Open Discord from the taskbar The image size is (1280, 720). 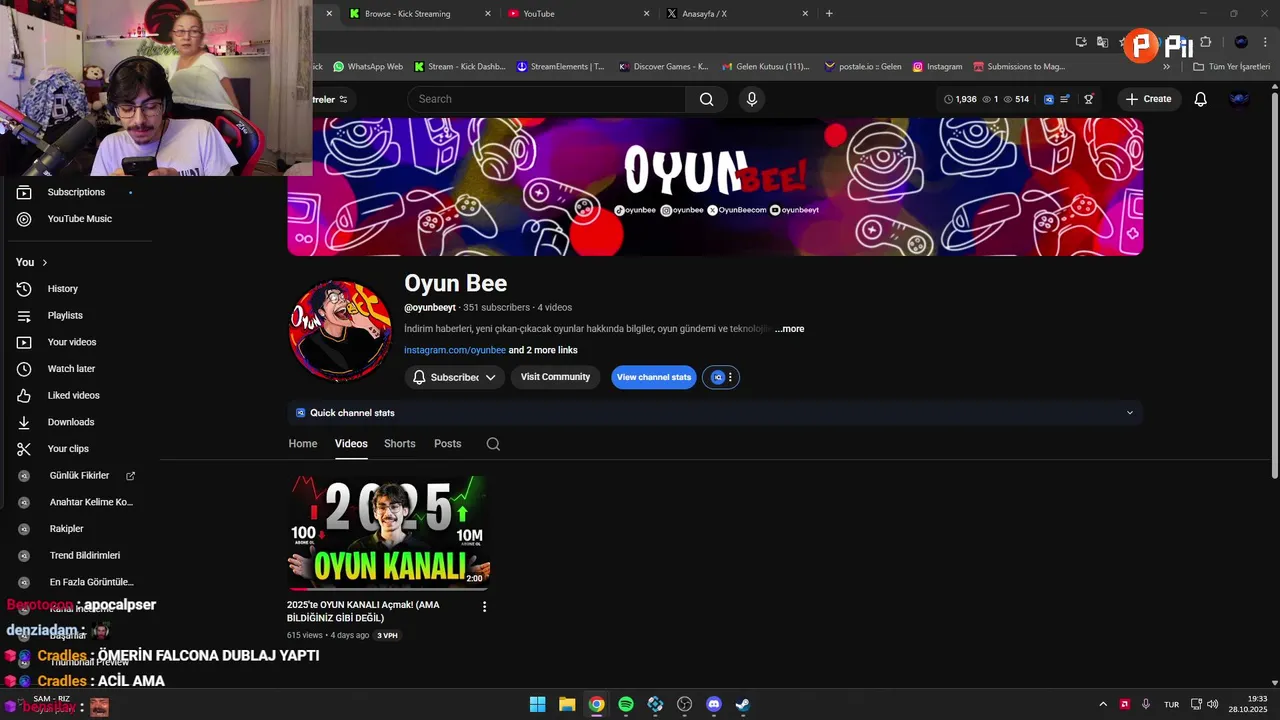[x=714, y=704]
